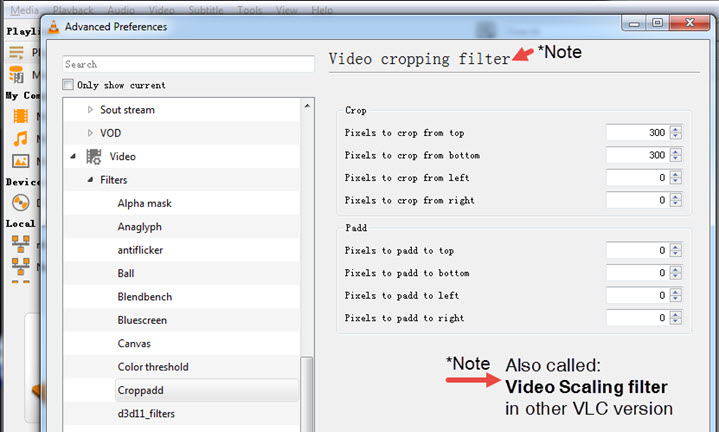Select Canvas filter
Screen dimensions: 719x432
pos(134,343)
